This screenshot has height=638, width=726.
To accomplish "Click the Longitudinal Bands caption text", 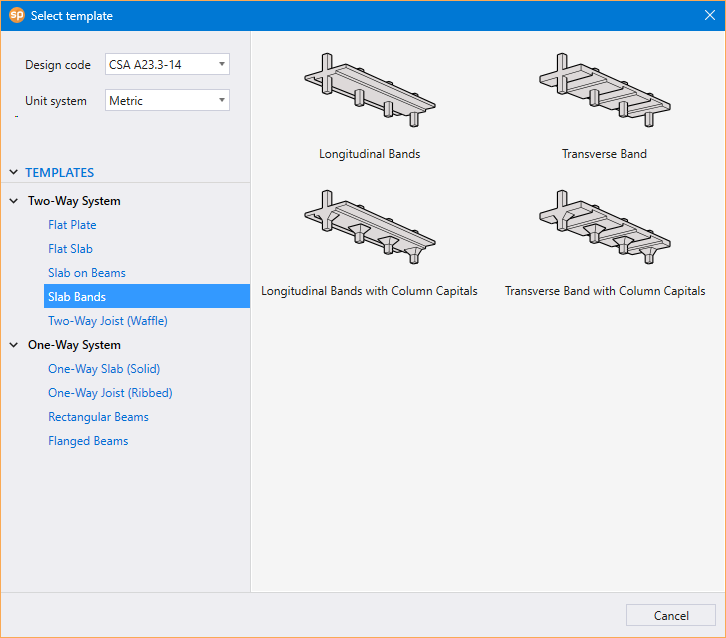I will tap(369, 154).
